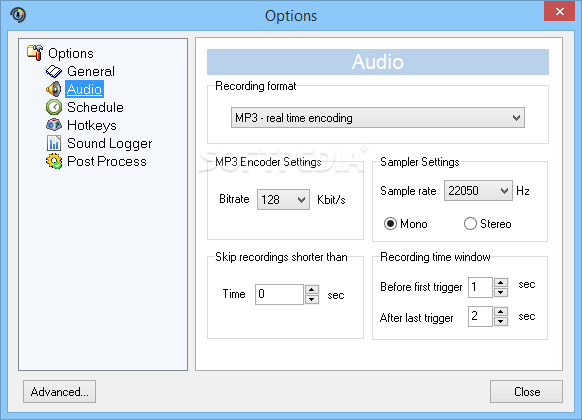Decrease the skip recordings Time value
The width and height of the screenshot is (582, 420).
(312, 299)
